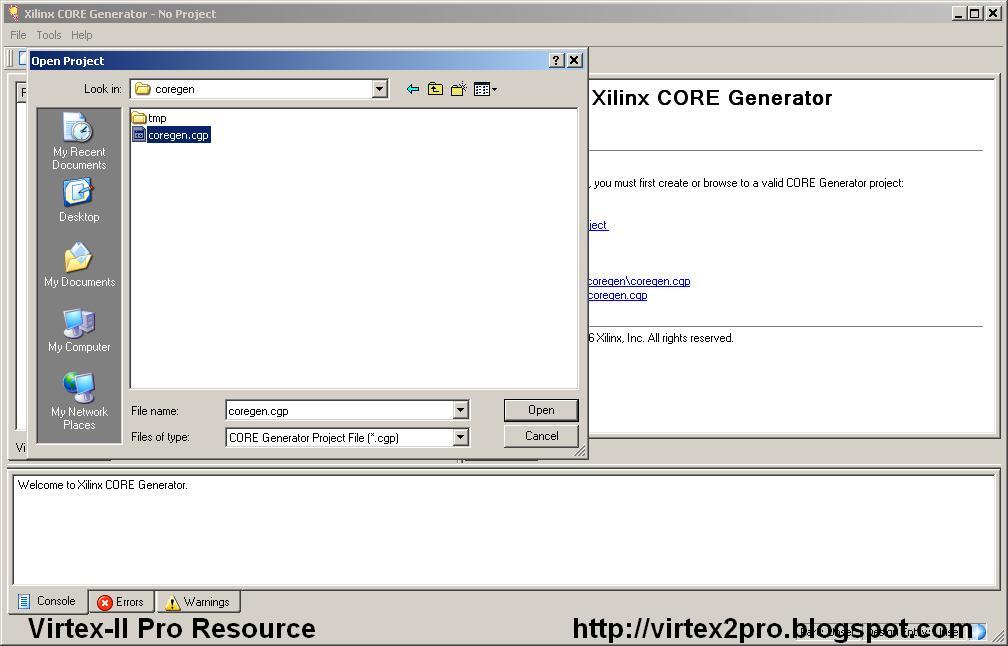Maximize the CORE Generator window

975,13
